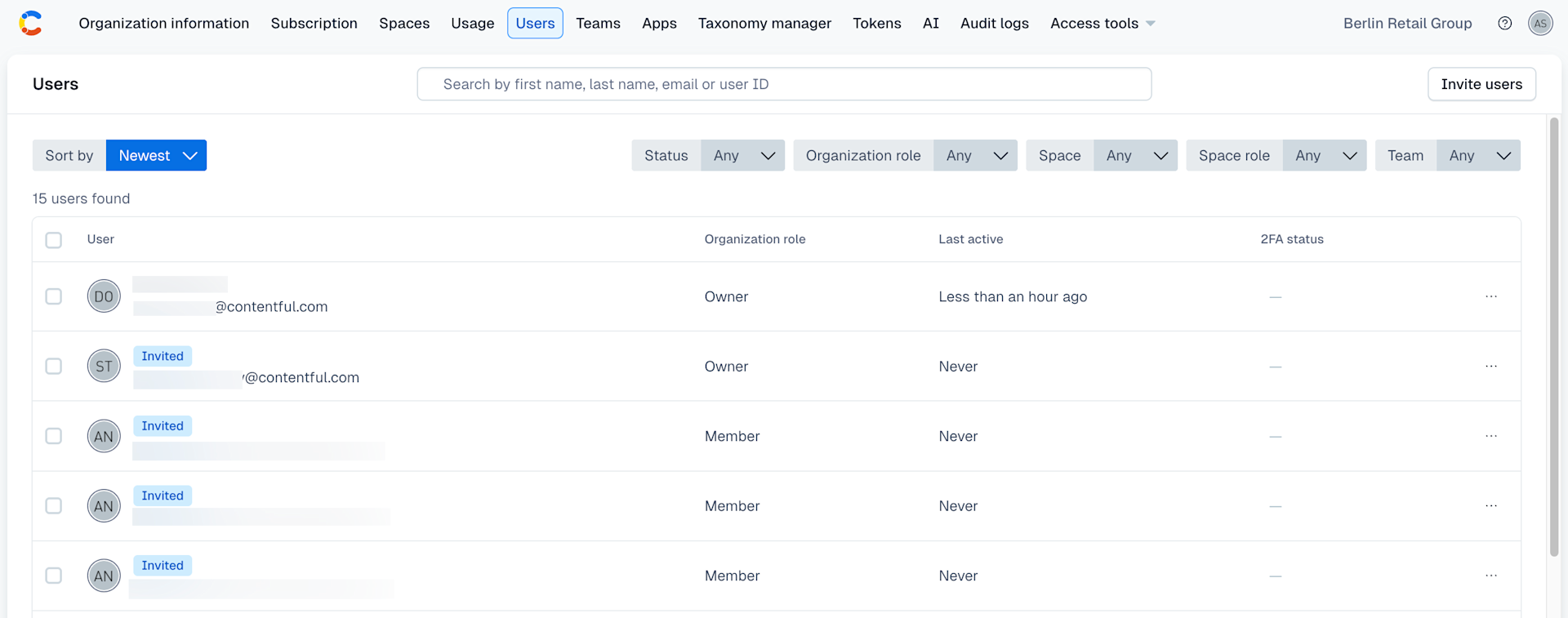The width and height of the screenshot is (1568, 618).
Task: Open actions menu for the ST invited owner row
Action: pos(1491,367)
